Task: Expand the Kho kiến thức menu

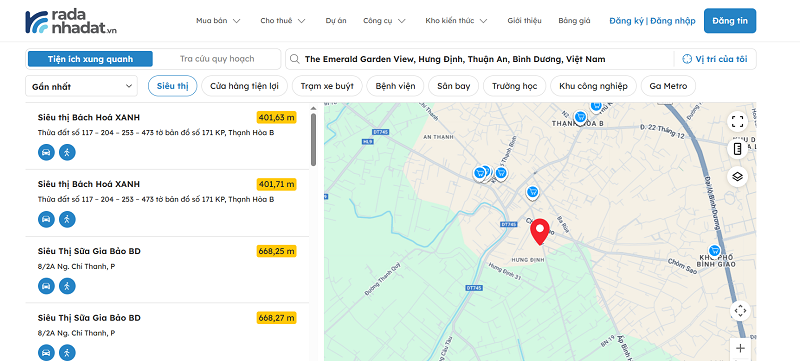Action: 456,21
